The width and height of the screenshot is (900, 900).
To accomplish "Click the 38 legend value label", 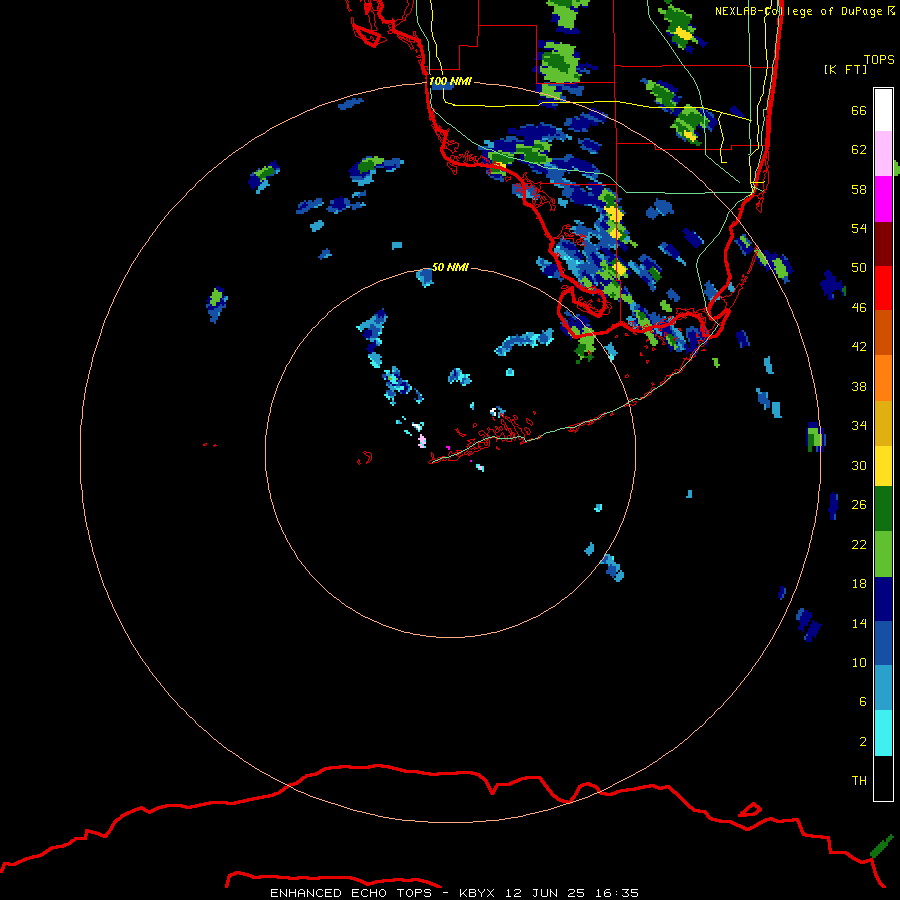I will click(x=859, y=387).
